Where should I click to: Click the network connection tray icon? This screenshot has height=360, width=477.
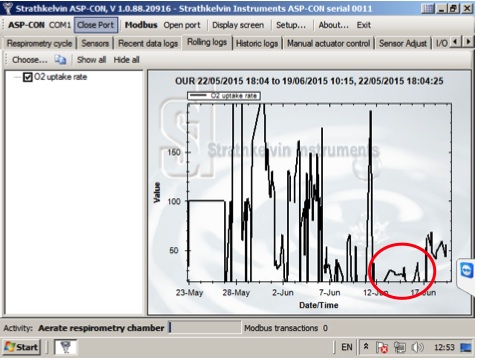pyautogui.click(x=400, y=347)
